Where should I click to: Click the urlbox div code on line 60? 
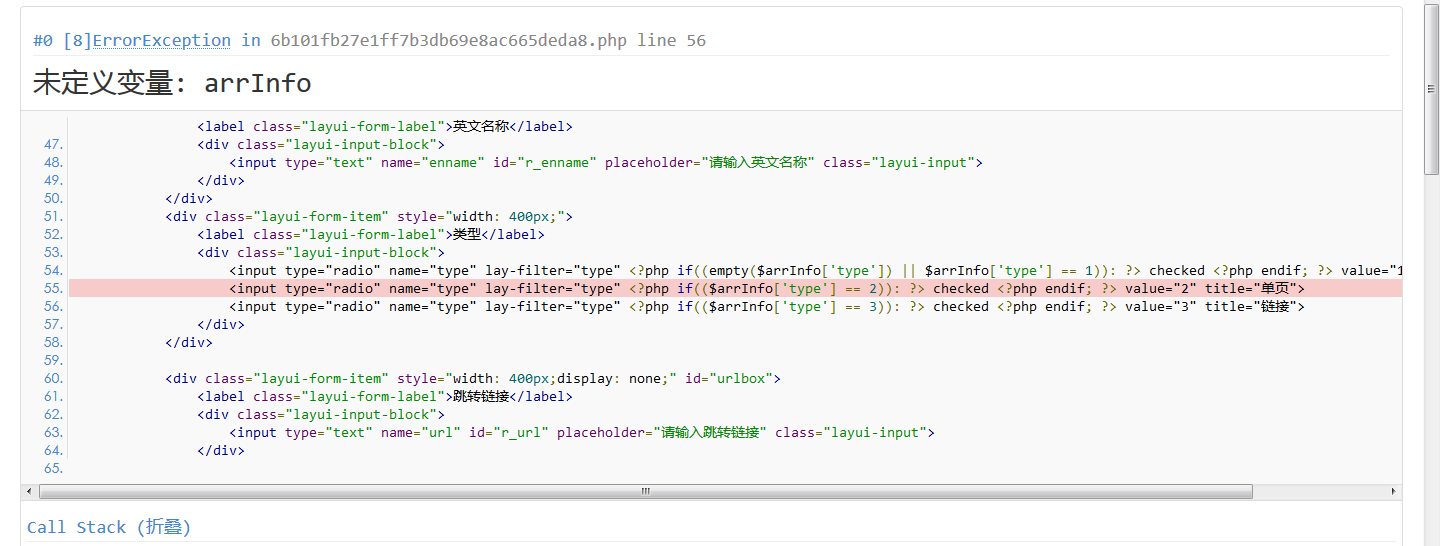[x=473, y=378]
